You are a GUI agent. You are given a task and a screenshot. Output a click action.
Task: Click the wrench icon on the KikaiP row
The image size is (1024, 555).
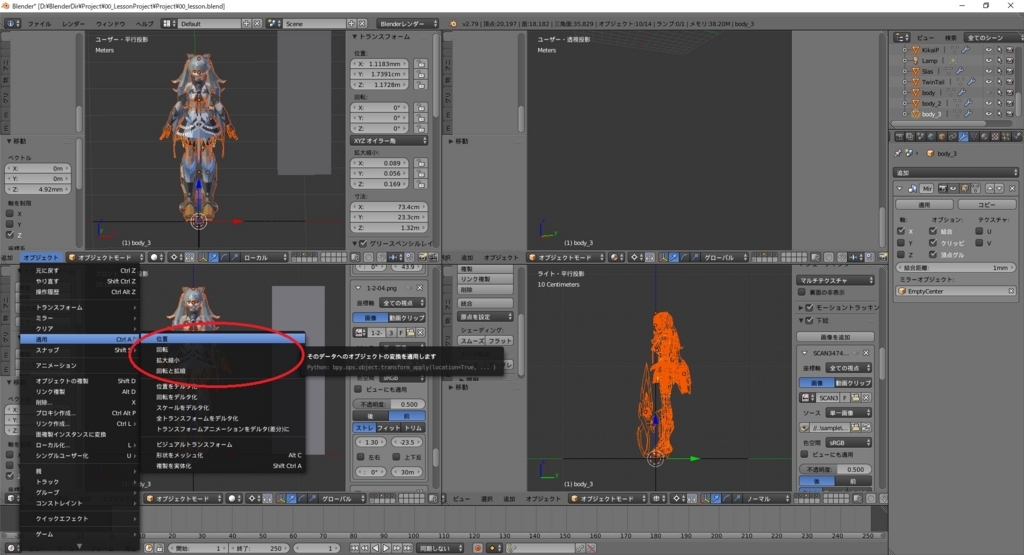(965, 49)
